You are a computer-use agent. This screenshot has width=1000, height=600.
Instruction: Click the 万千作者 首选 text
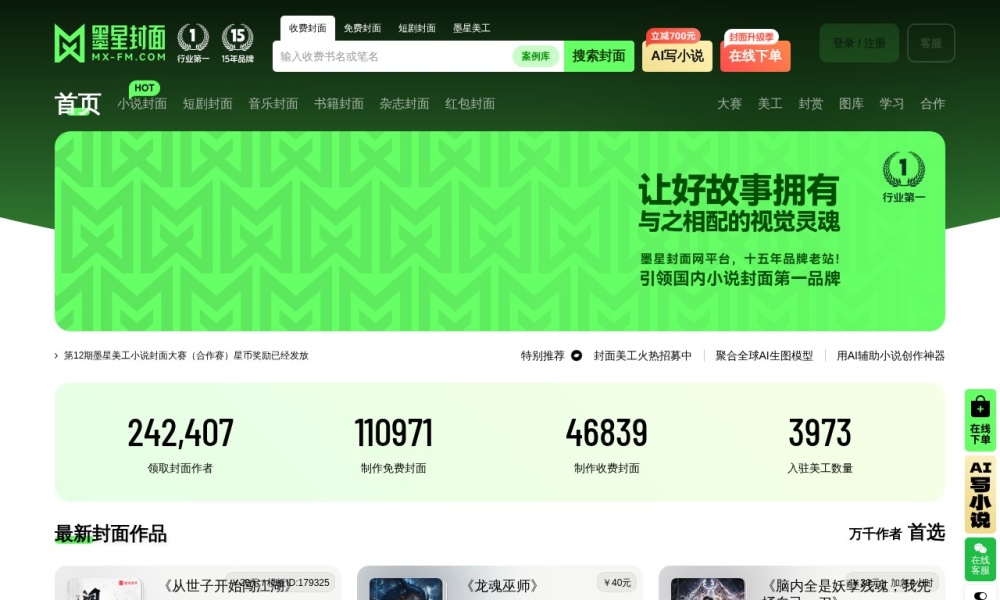[x=897, y=533]
